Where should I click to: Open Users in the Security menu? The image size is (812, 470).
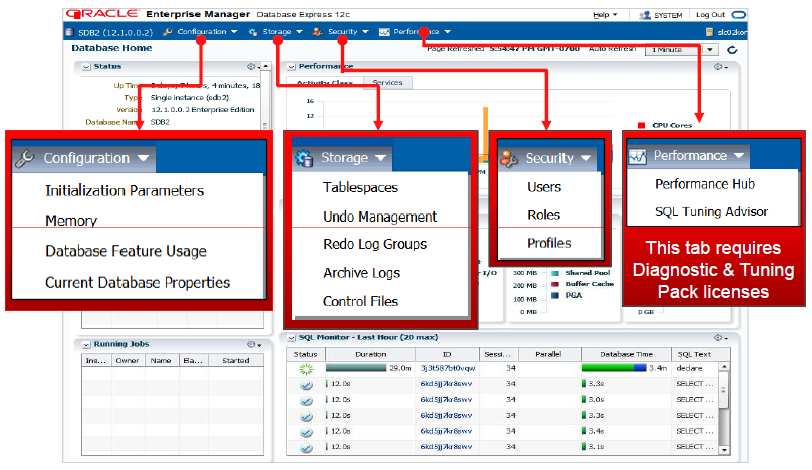point(544,187)
